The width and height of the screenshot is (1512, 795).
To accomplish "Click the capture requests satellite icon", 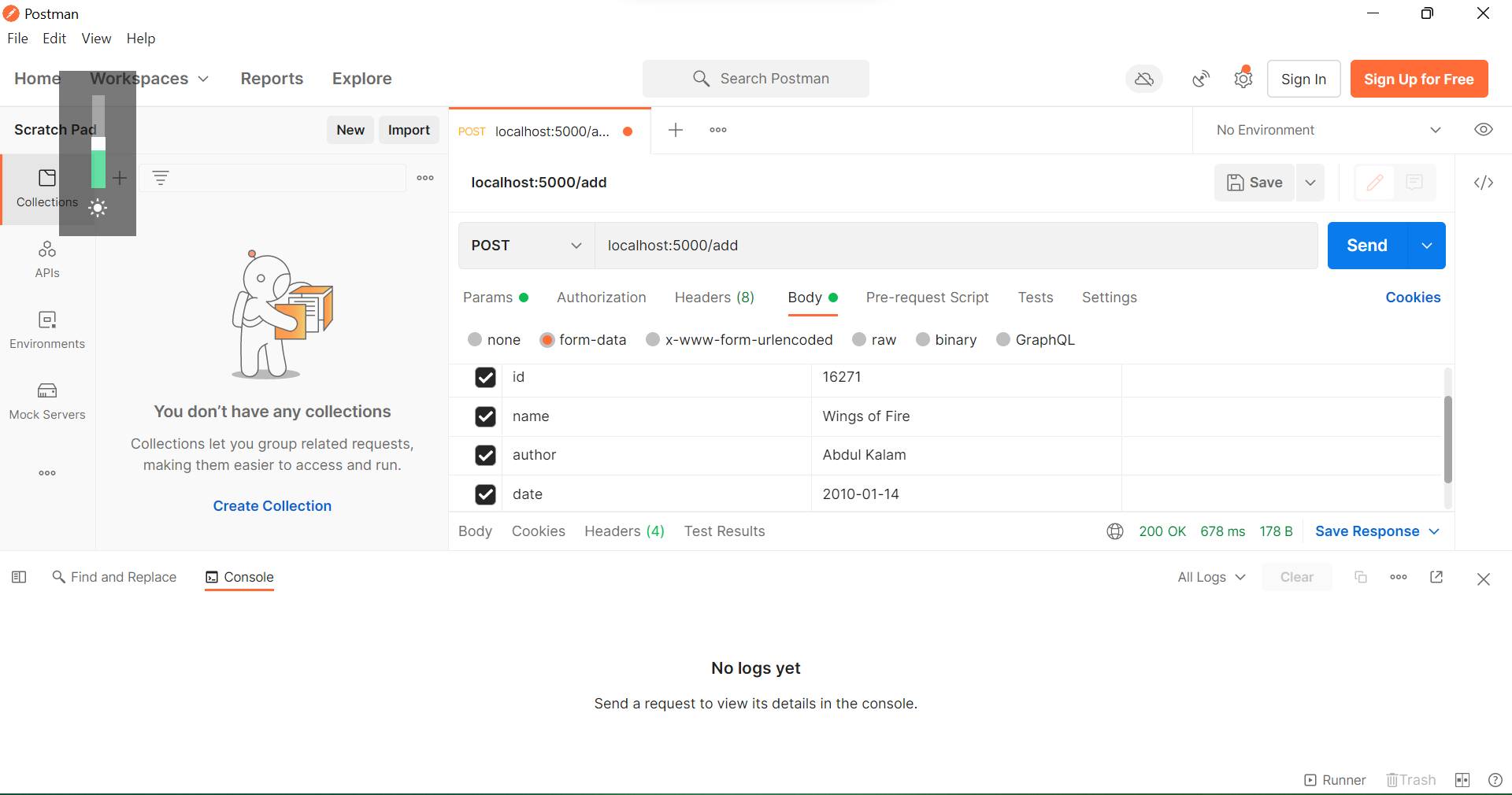I will point(1200,79).
